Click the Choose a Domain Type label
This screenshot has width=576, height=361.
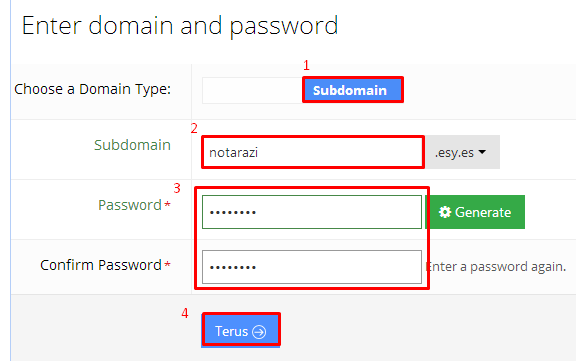coord(93,89)
